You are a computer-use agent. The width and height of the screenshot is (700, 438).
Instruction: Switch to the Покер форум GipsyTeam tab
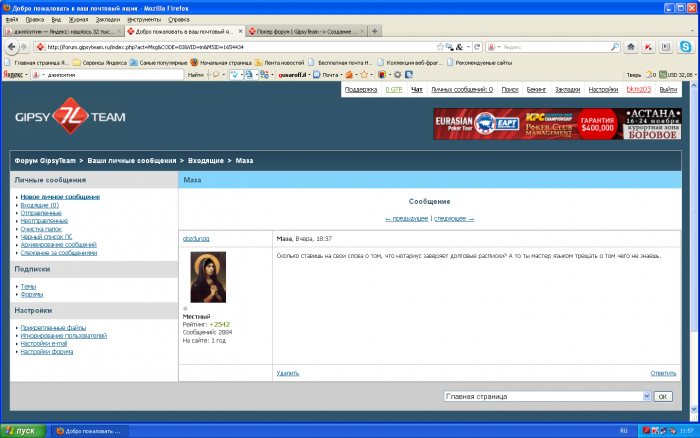pos(306,31)
